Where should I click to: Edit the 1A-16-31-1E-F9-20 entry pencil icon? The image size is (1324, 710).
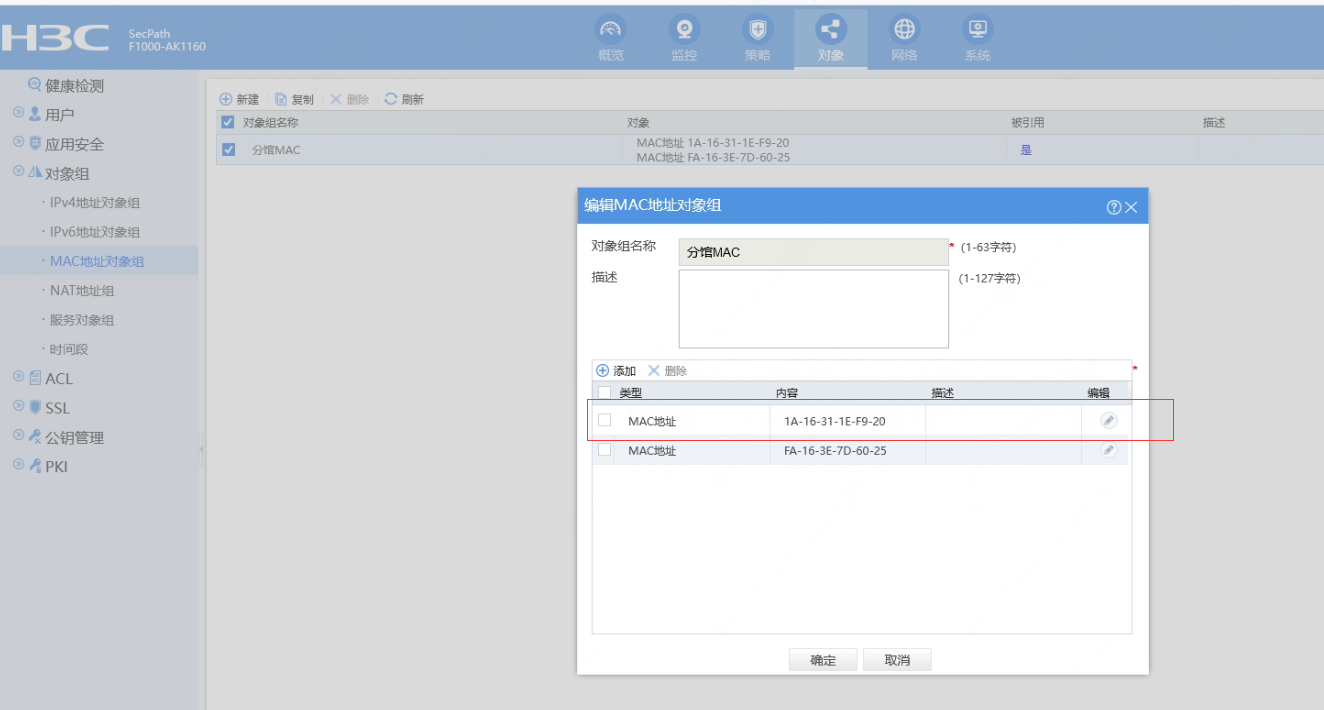click(1108, 421)
